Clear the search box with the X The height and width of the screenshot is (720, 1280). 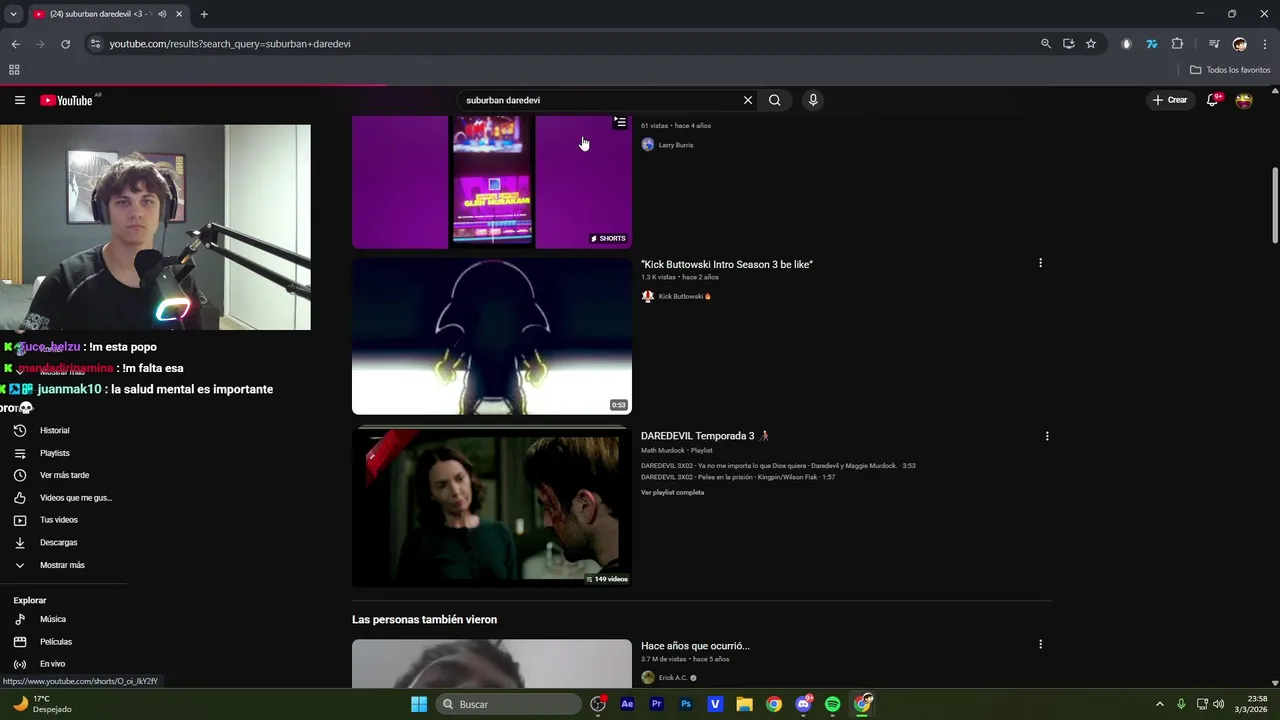tap(747, 100)
